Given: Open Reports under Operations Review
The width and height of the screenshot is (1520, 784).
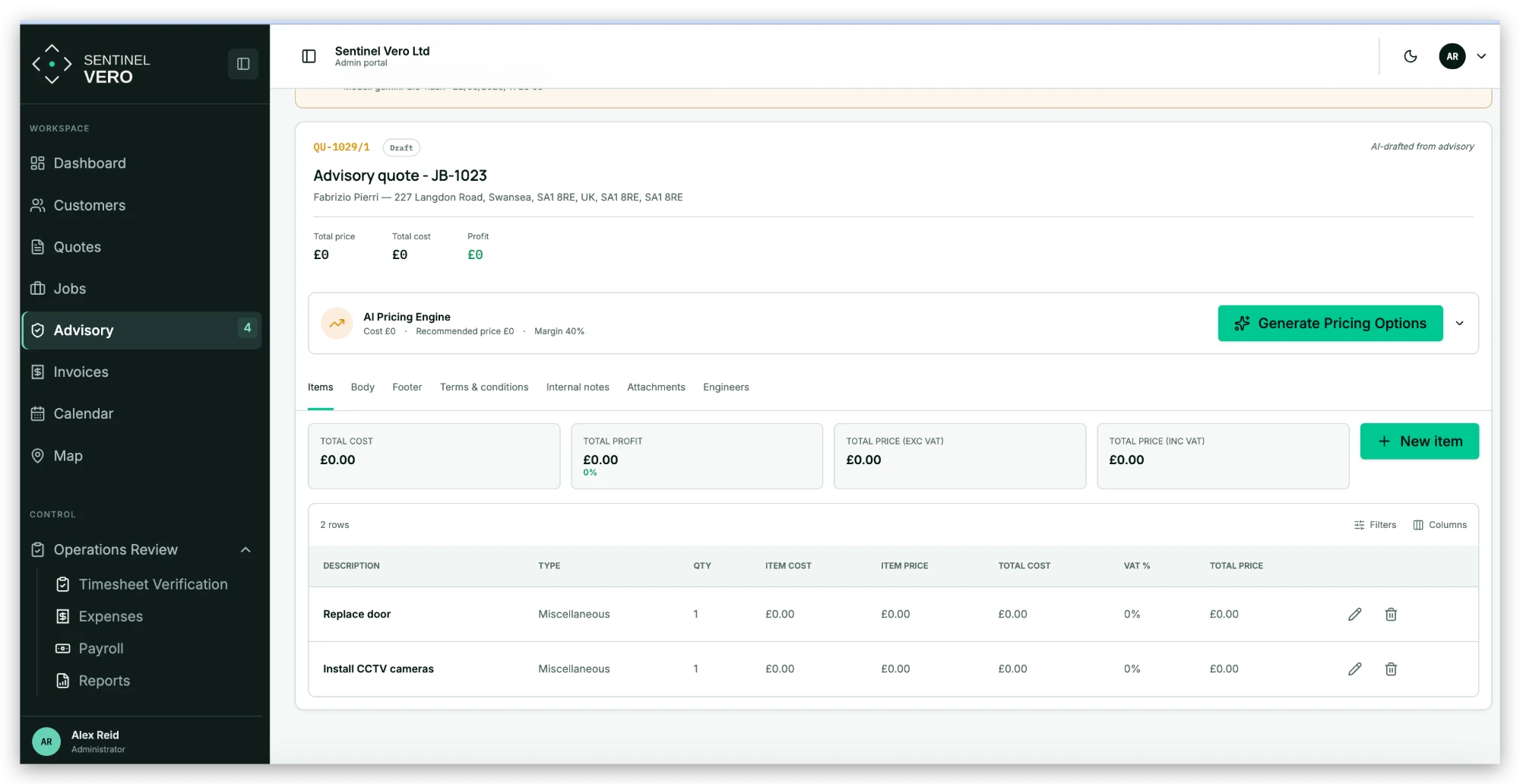Looking at the screenshot, I should (x=104, y=681).
